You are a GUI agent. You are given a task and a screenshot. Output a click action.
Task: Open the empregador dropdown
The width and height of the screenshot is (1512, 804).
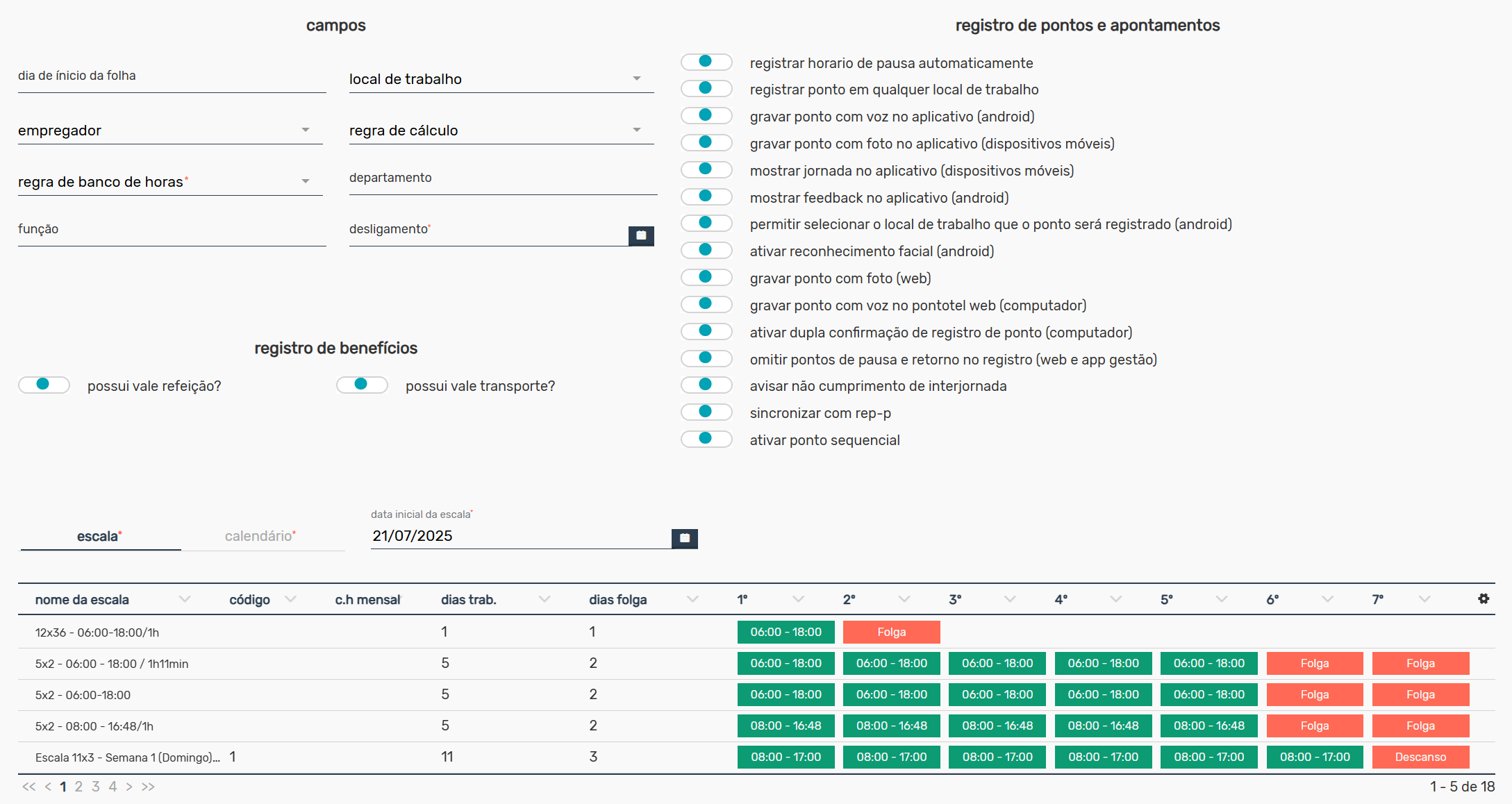point(170,131)
